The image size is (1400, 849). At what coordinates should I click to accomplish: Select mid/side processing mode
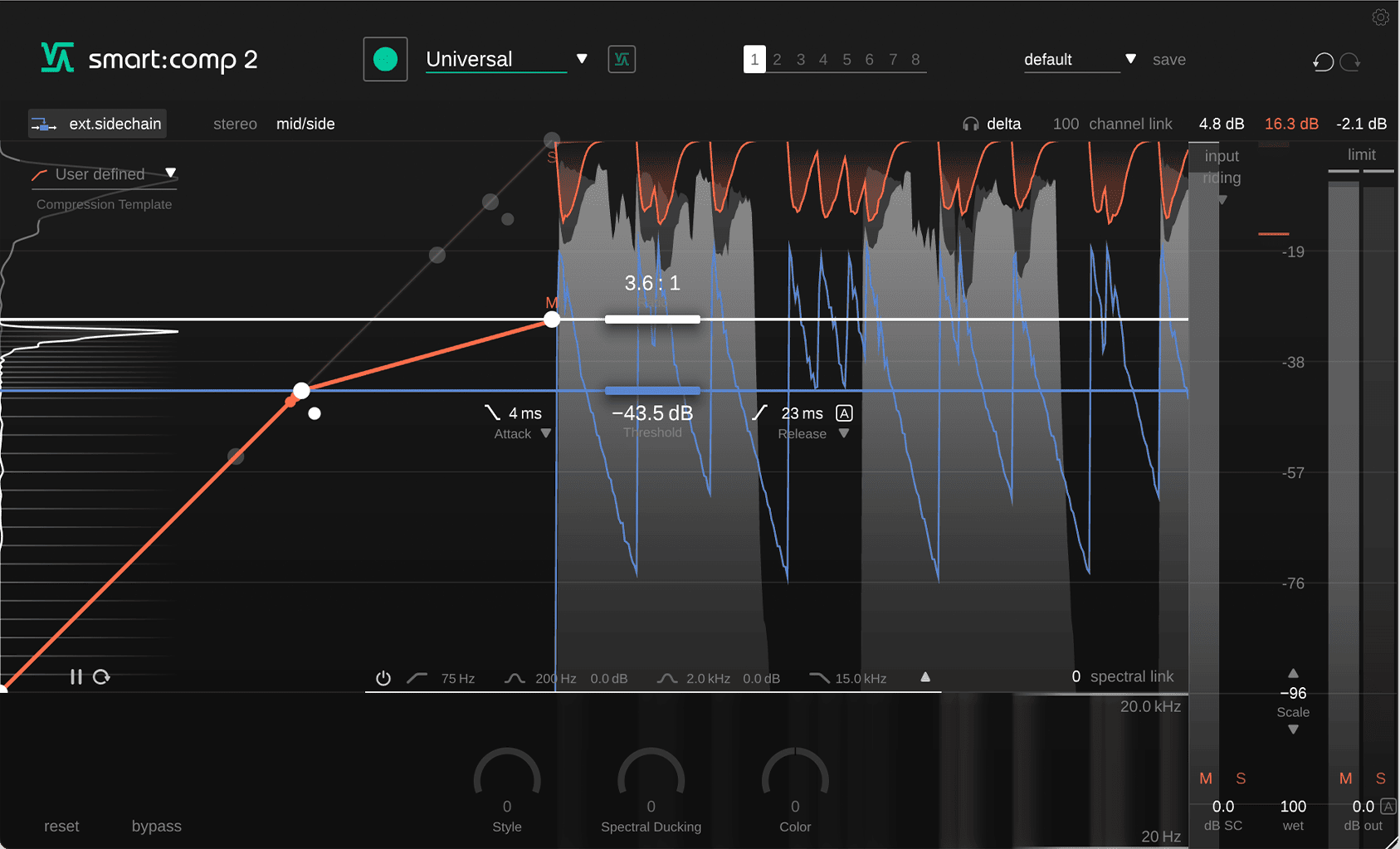coord(305,124)
